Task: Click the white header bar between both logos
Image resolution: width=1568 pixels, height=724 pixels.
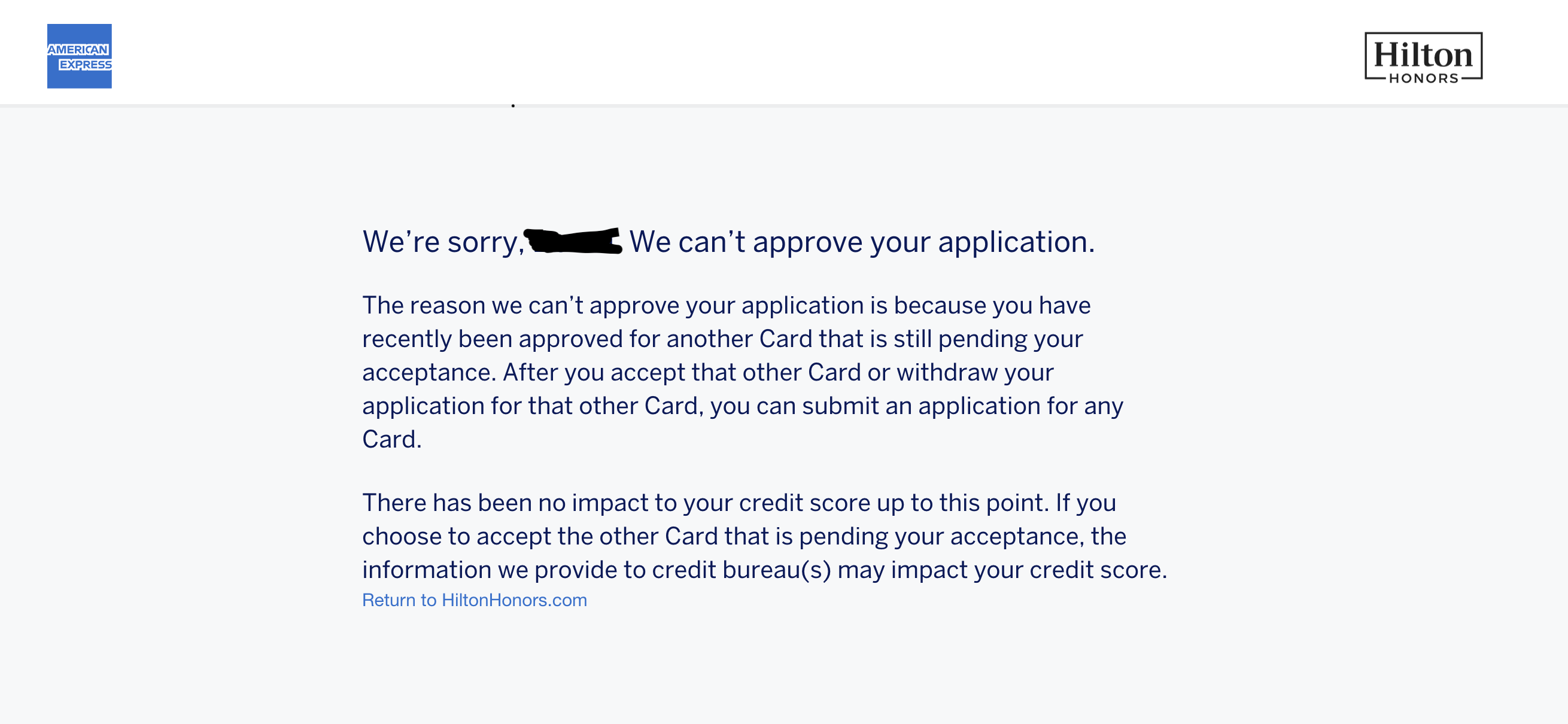Action: [738, 52]
